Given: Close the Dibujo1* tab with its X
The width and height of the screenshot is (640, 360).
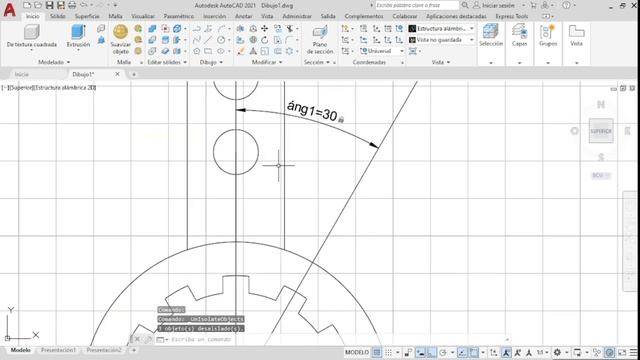Looking at the screenshot, I should point(118,74).
